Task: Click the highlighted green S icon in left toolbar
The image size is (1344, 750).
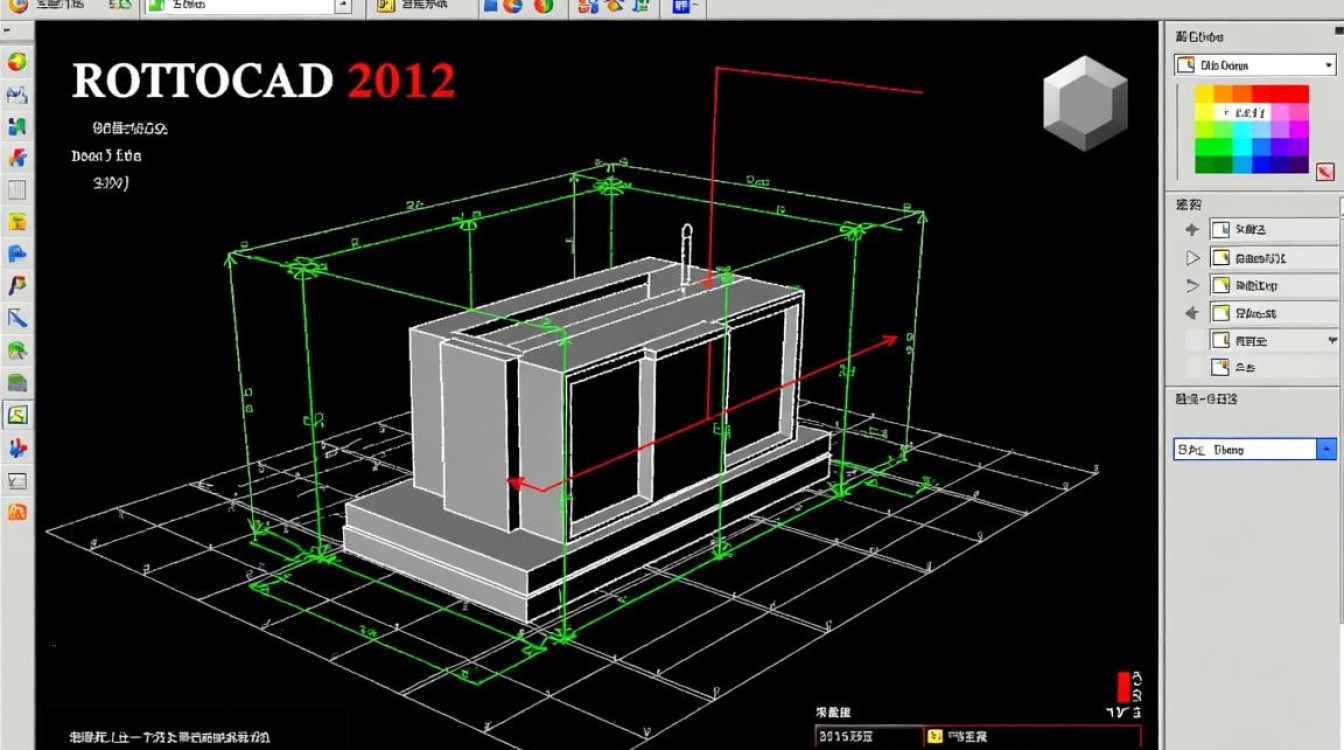Action: pos(17,415)
